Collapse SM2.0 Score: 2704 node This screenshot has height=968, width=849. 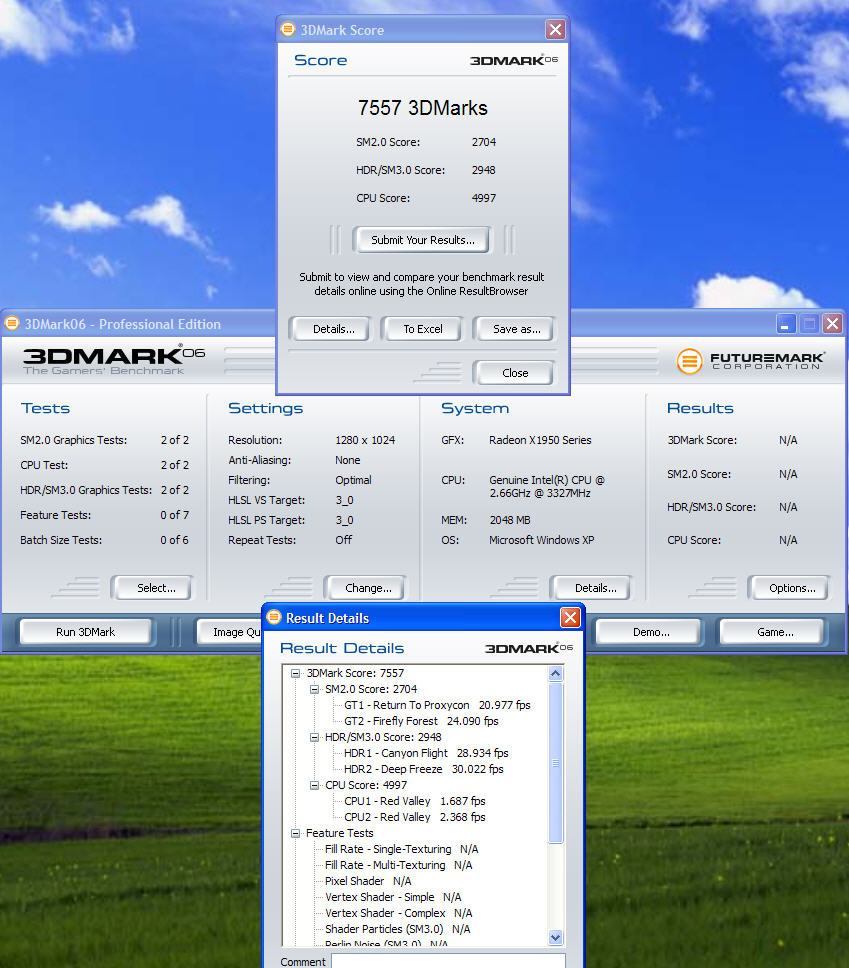pyautogui.click(x=314, y=689)
